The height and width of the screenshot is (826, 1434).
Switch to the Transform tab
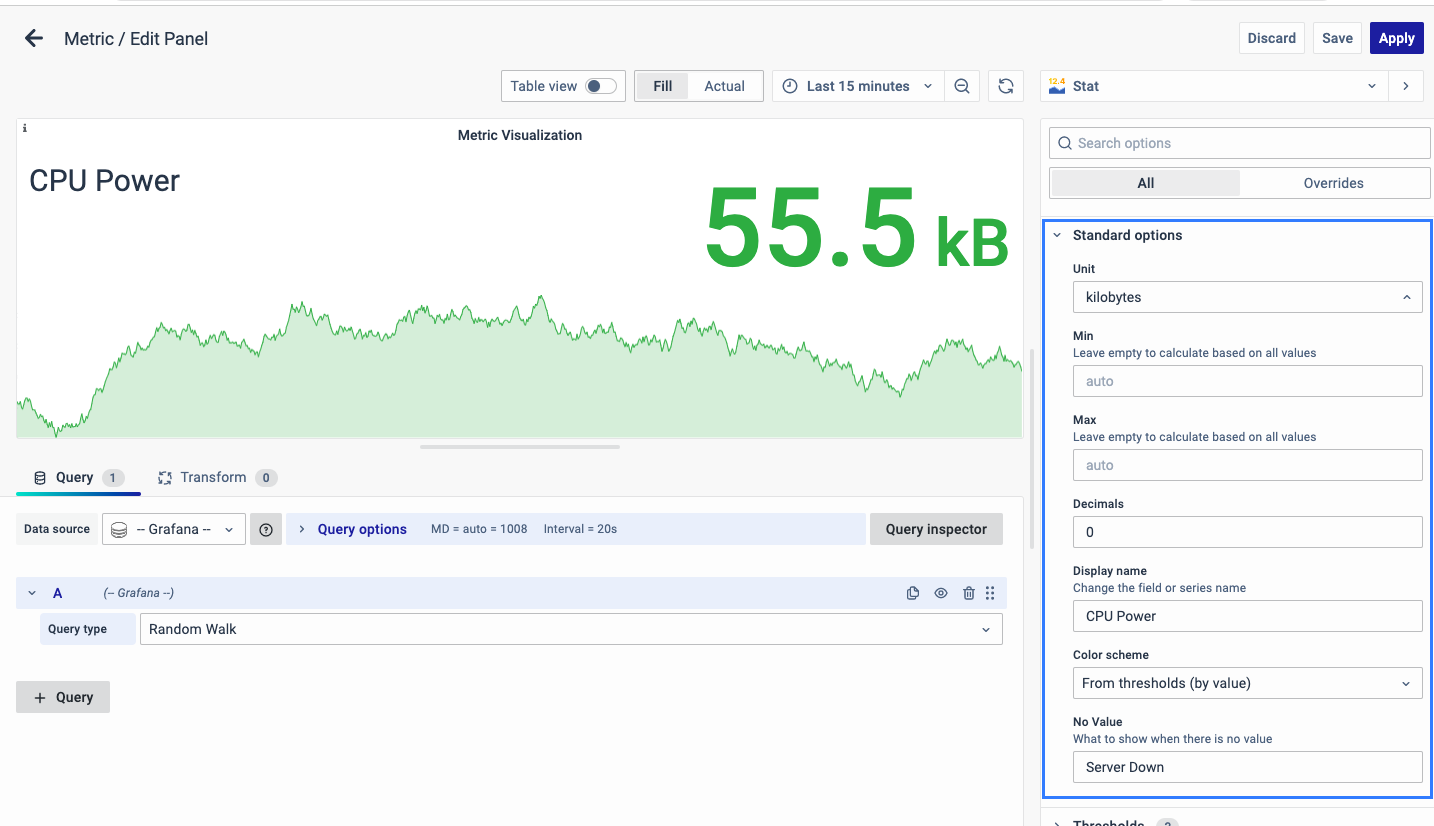[x=213, y=478]
